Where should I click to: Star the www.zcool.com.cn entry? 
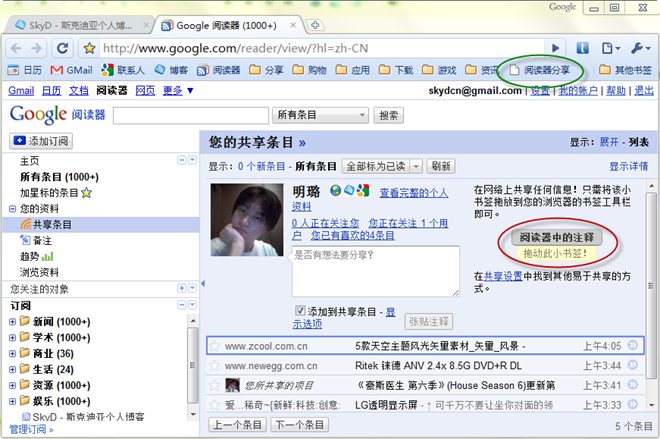(x=214, y=346)
